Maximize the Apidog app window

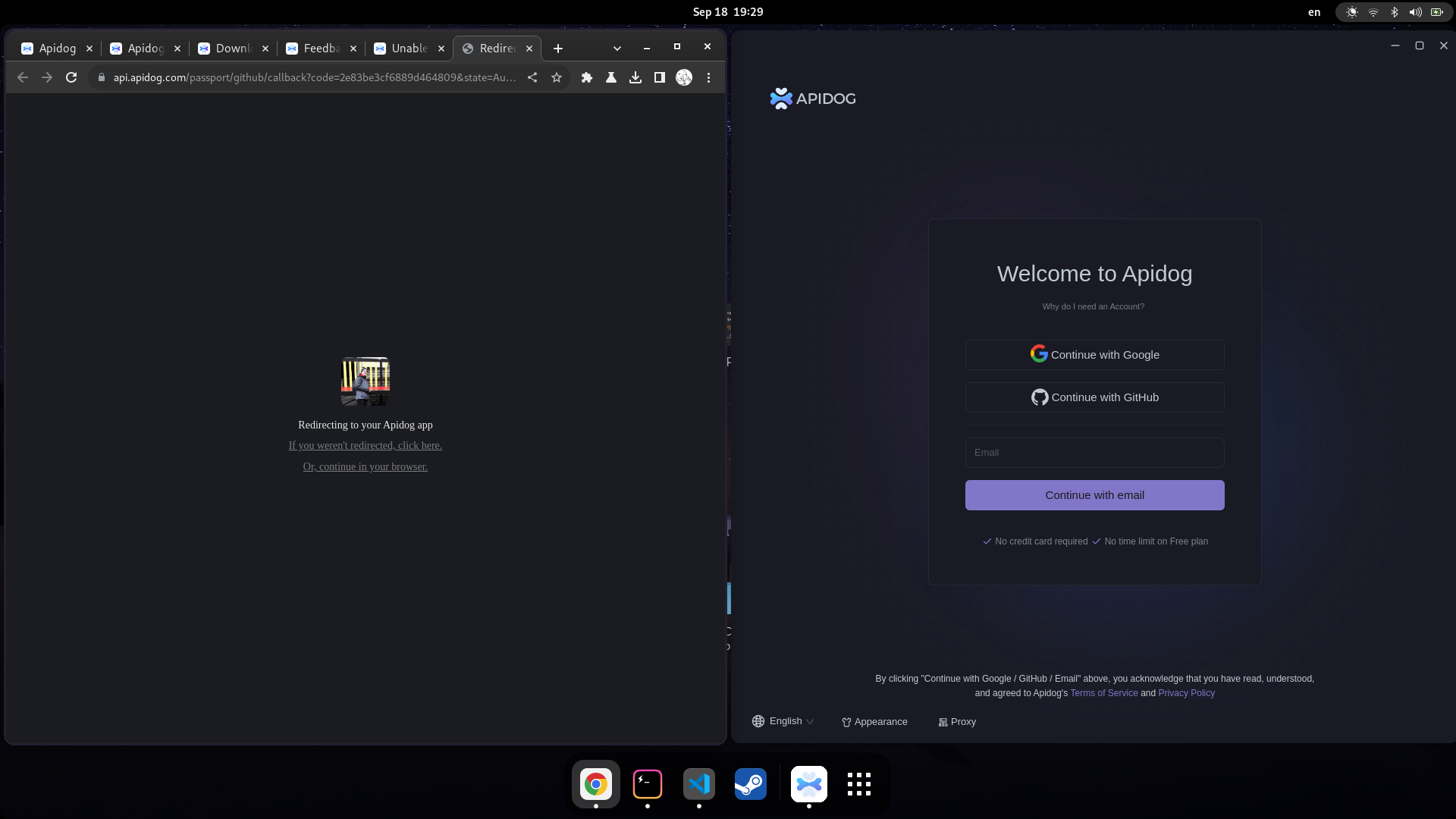(x=1420, y=45)
